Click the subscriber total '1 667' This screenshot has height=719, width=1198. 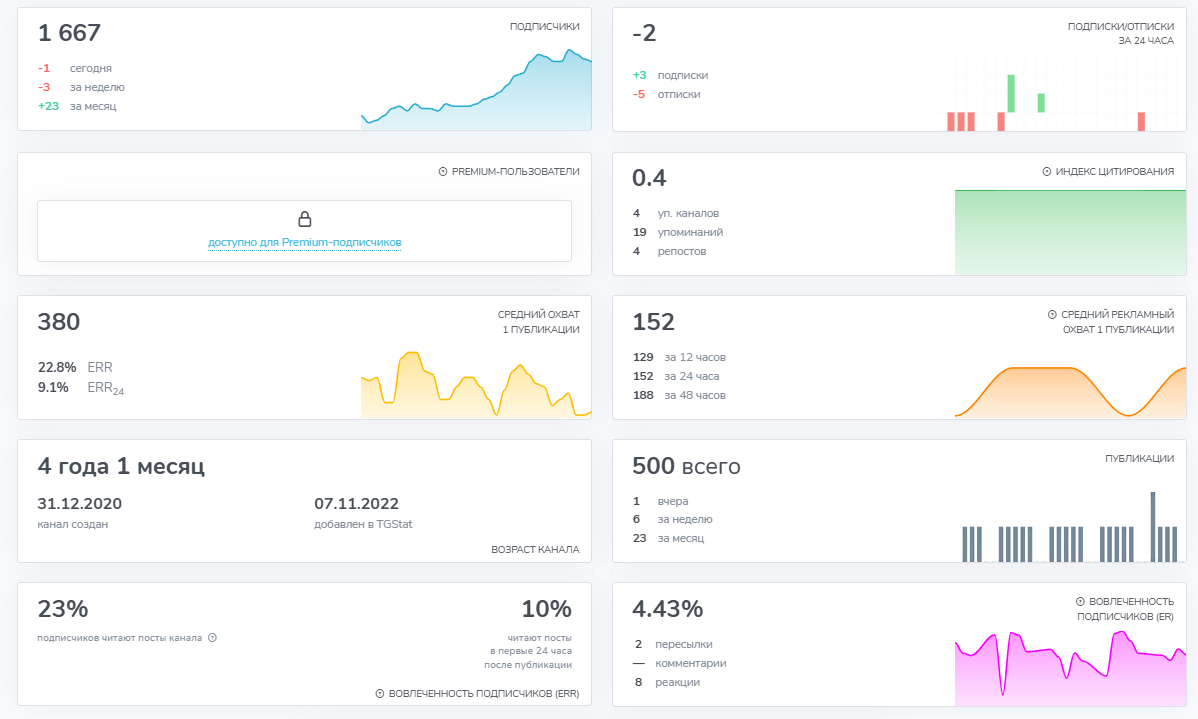click(x=69, y=33)
